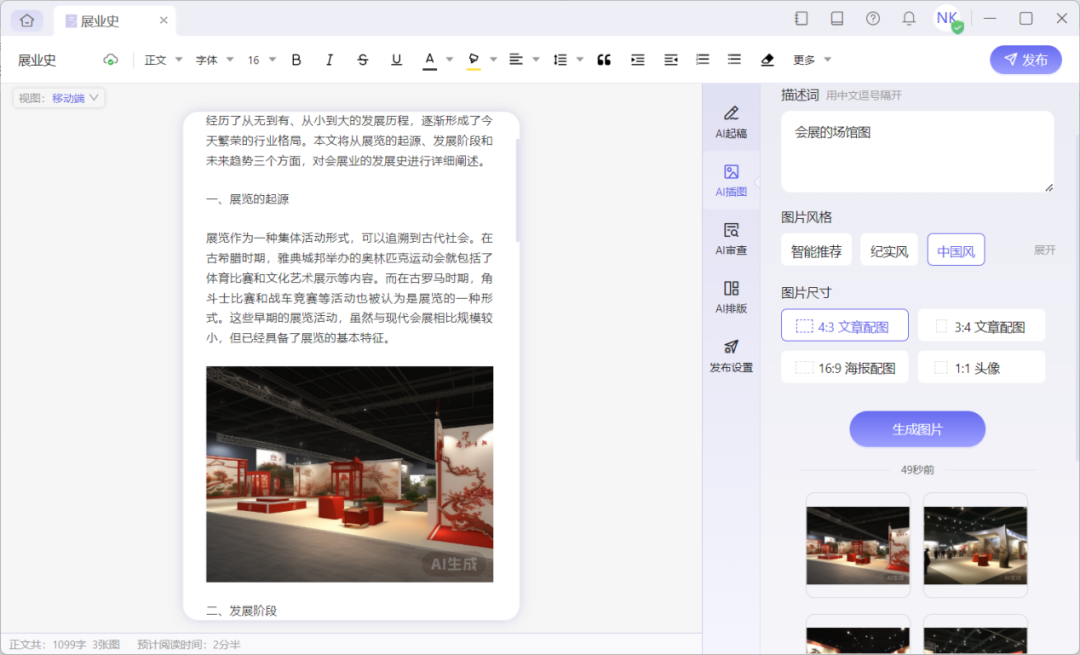
Task: Toggle bold formatting
Action: 296,60
